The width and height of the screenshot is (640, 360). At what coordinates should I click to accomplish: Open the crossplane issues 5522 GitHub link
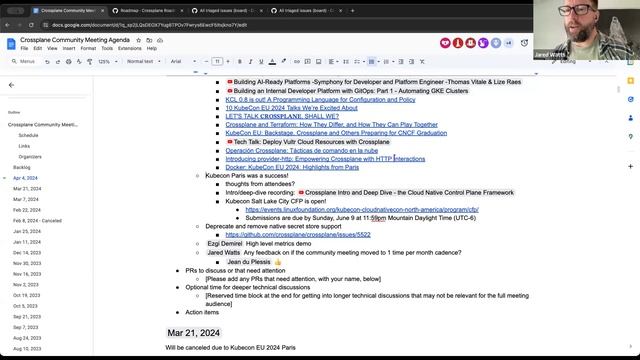pyautogui.click(x=298, y=235)
